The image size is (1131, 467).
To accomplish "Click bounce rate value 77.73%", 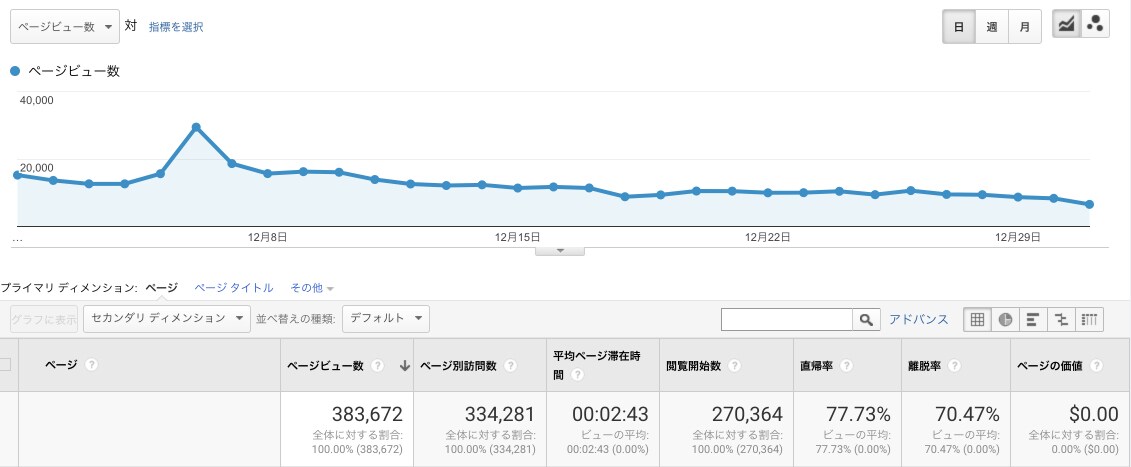I will pos(858,414).
